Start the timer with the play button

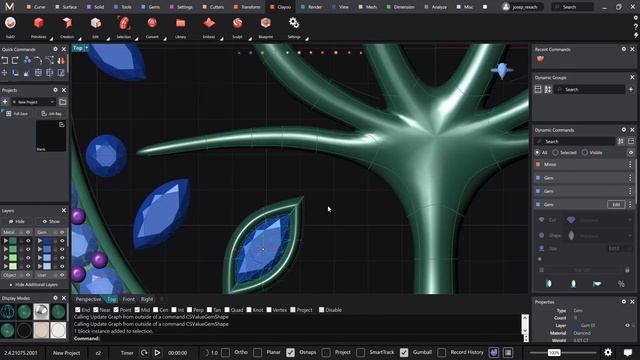point(157,352)
